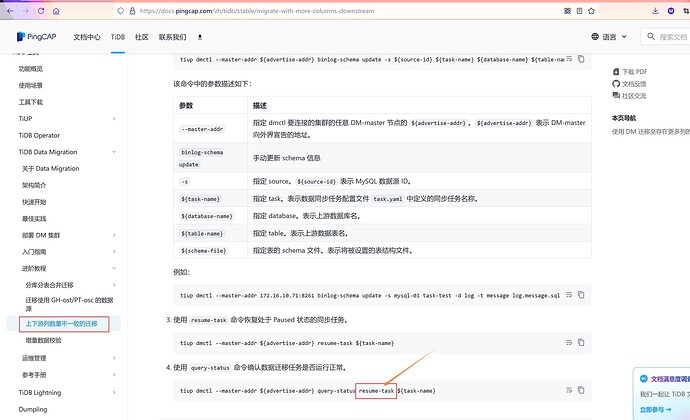Open the 文档中心 menu
The image size is (690, 420).
[87, 37]
